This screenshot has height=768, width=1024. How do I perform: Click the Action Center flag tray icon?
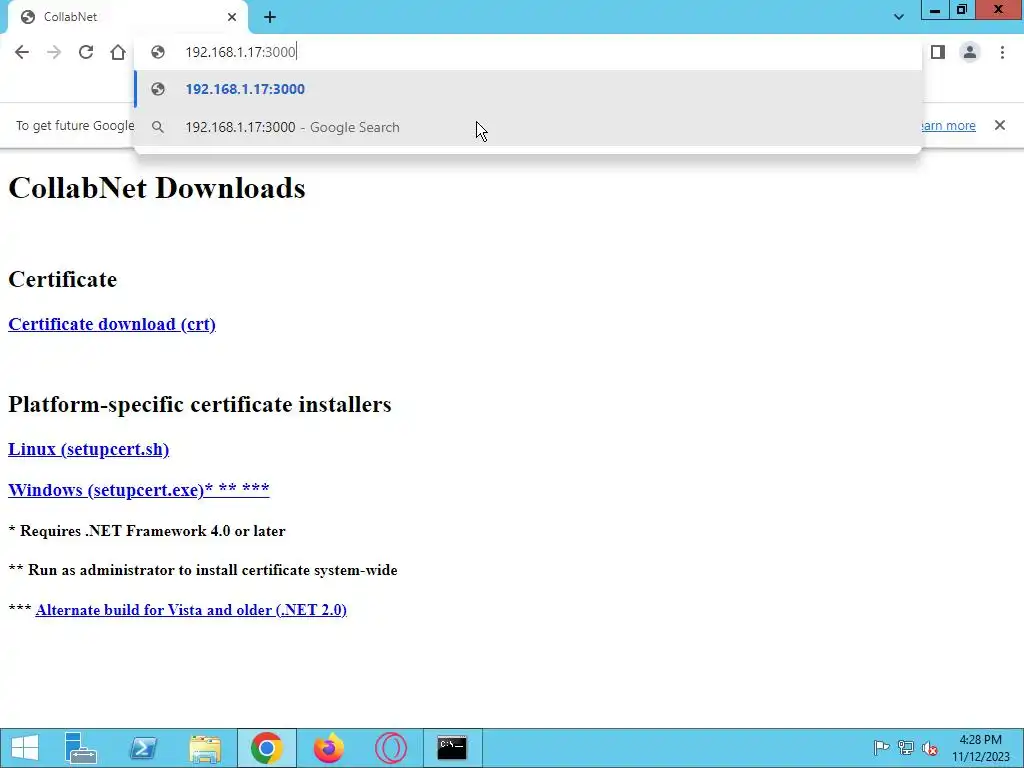click(881, 748)
